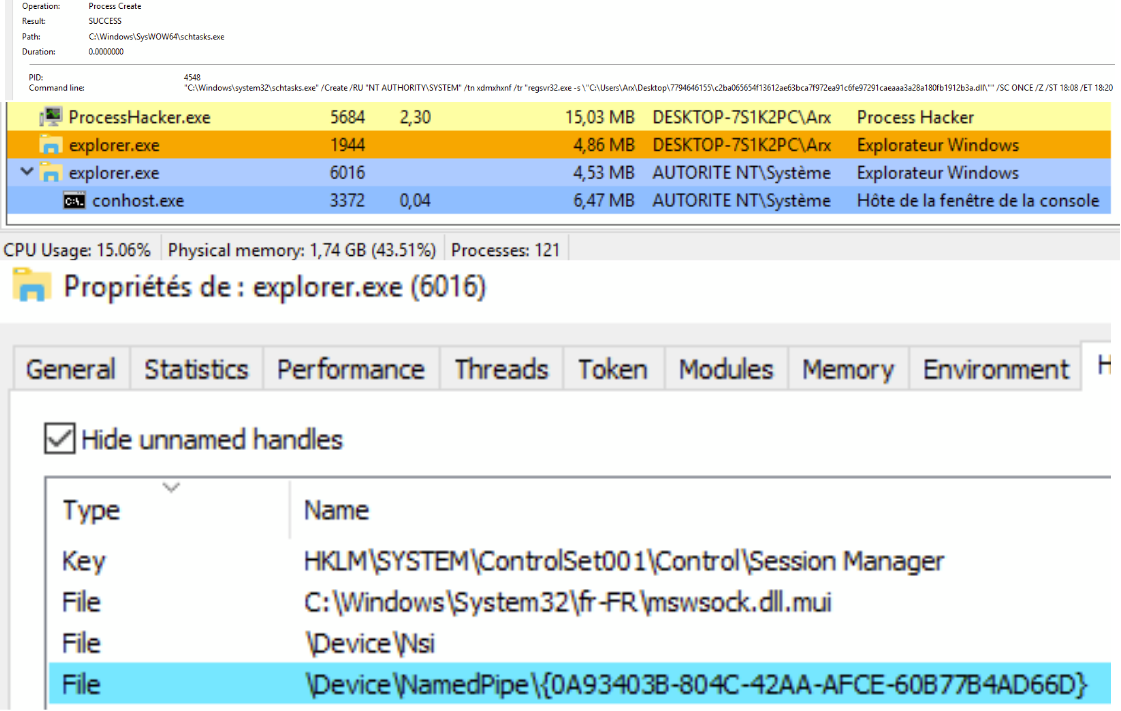The width and height of the screenshot is (1121, 711).
Task: Open the General tab
Action: pos(70,369)
